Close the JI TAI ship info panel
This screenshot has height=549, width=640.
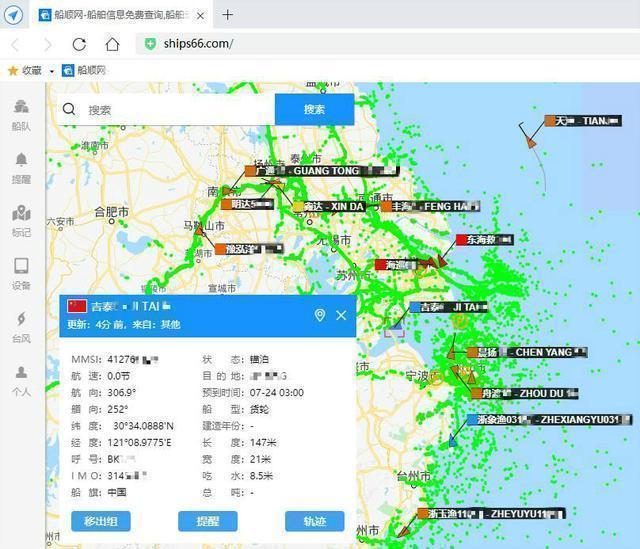341,315
